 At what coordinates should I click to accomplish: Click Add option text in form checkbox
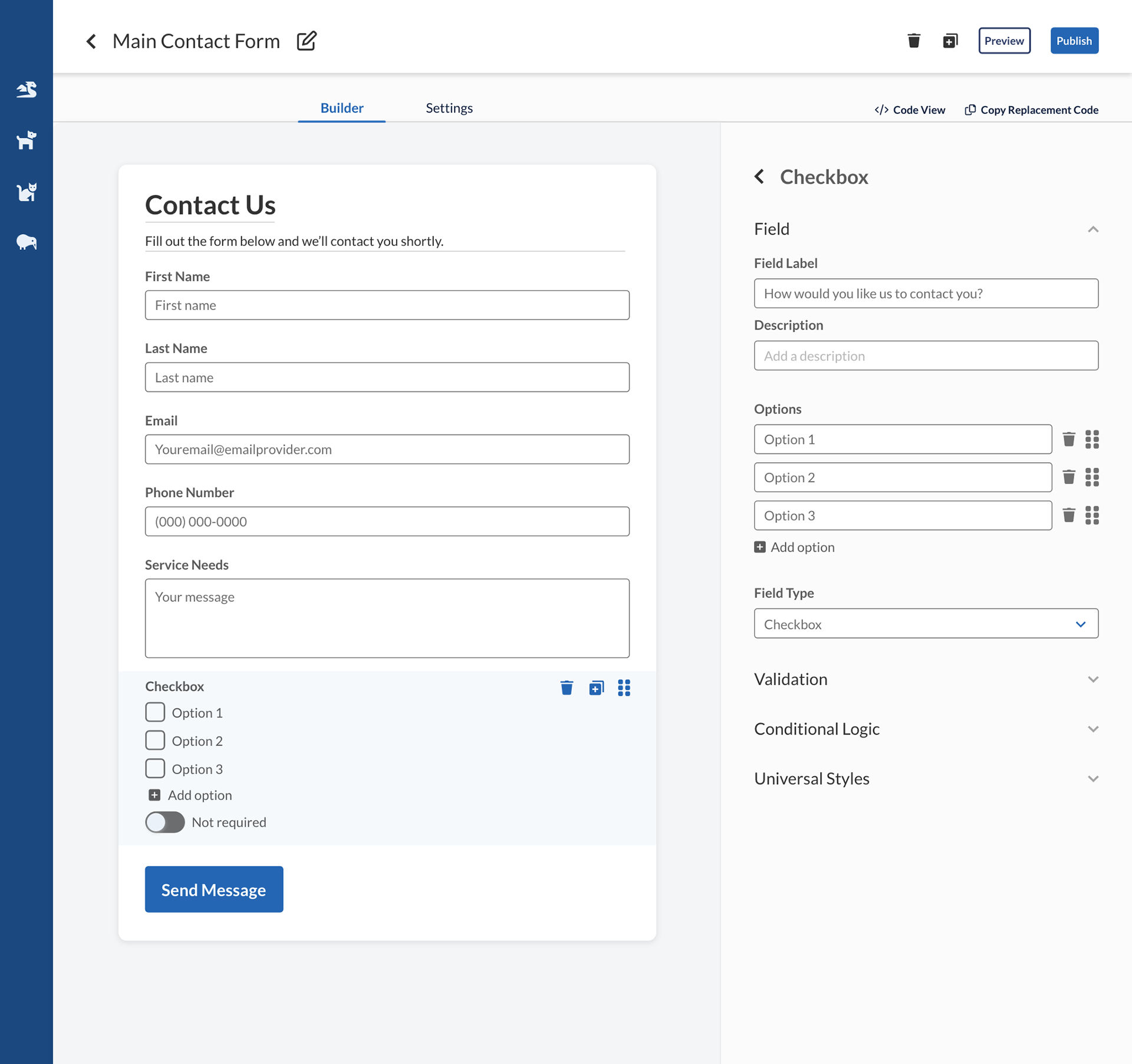(x=200, y=795)
